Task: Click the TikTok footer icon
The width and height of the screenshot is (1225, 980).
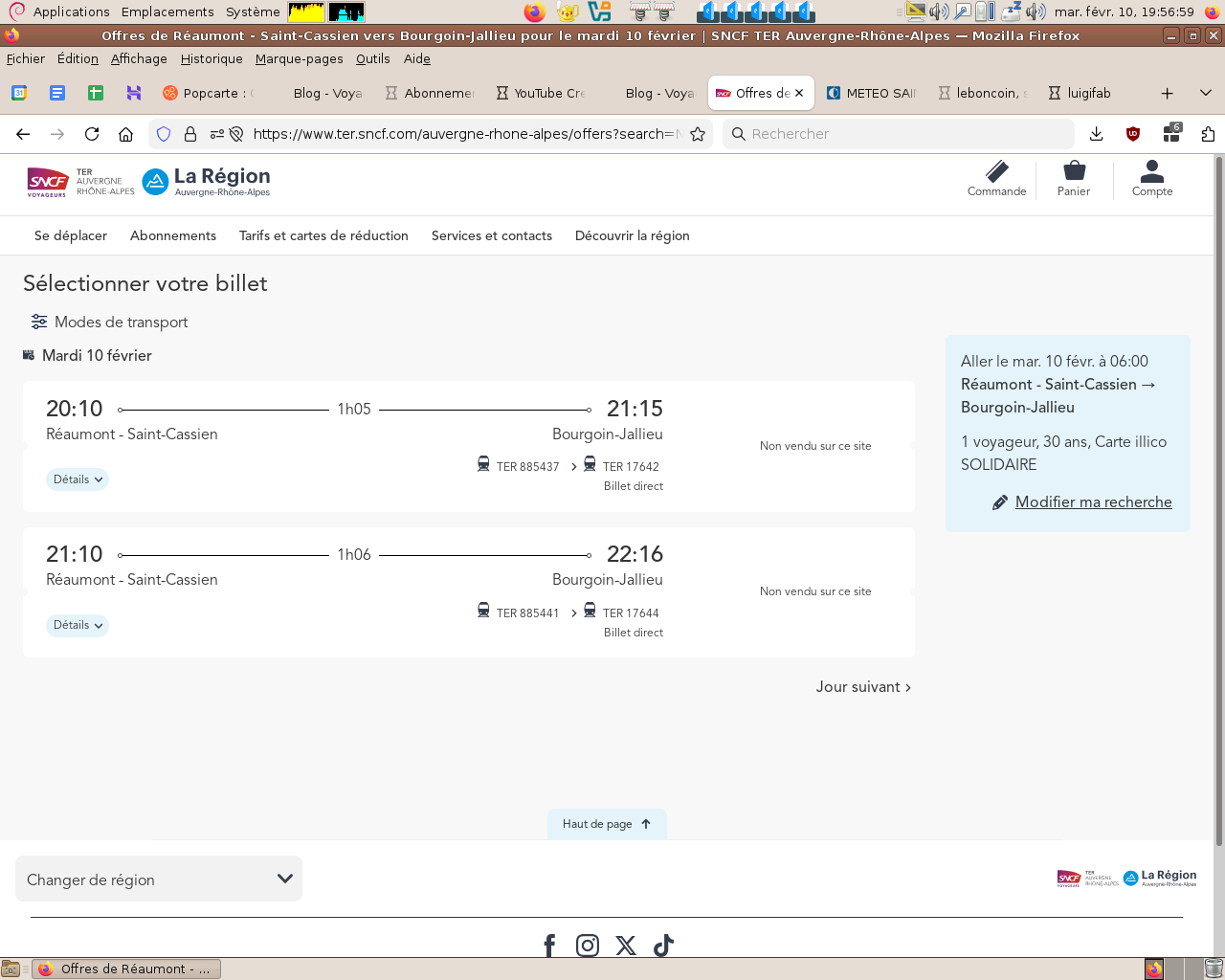Action: [x=663, y=946]
